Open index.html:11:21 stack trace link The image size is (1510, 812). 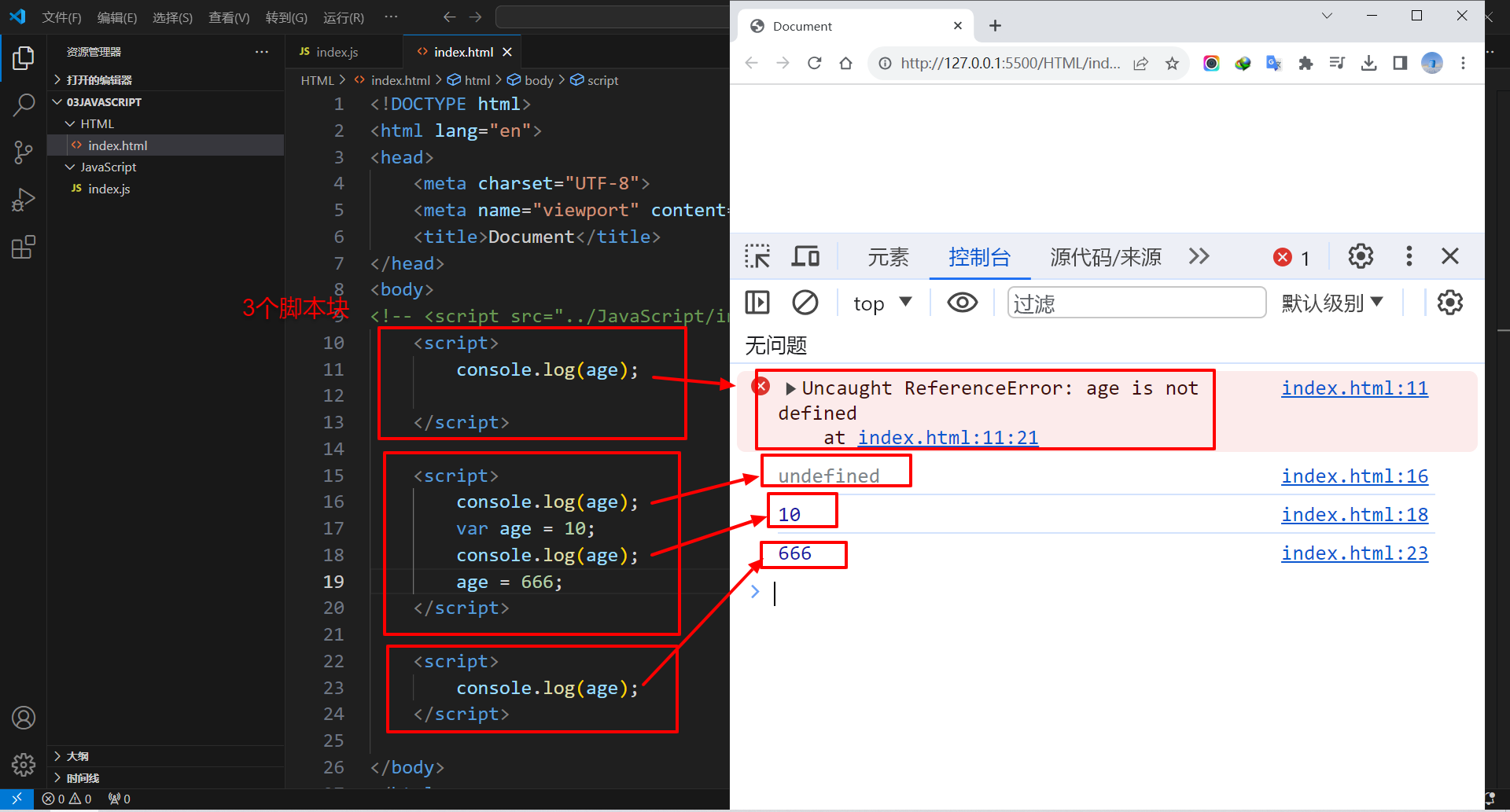948,438
